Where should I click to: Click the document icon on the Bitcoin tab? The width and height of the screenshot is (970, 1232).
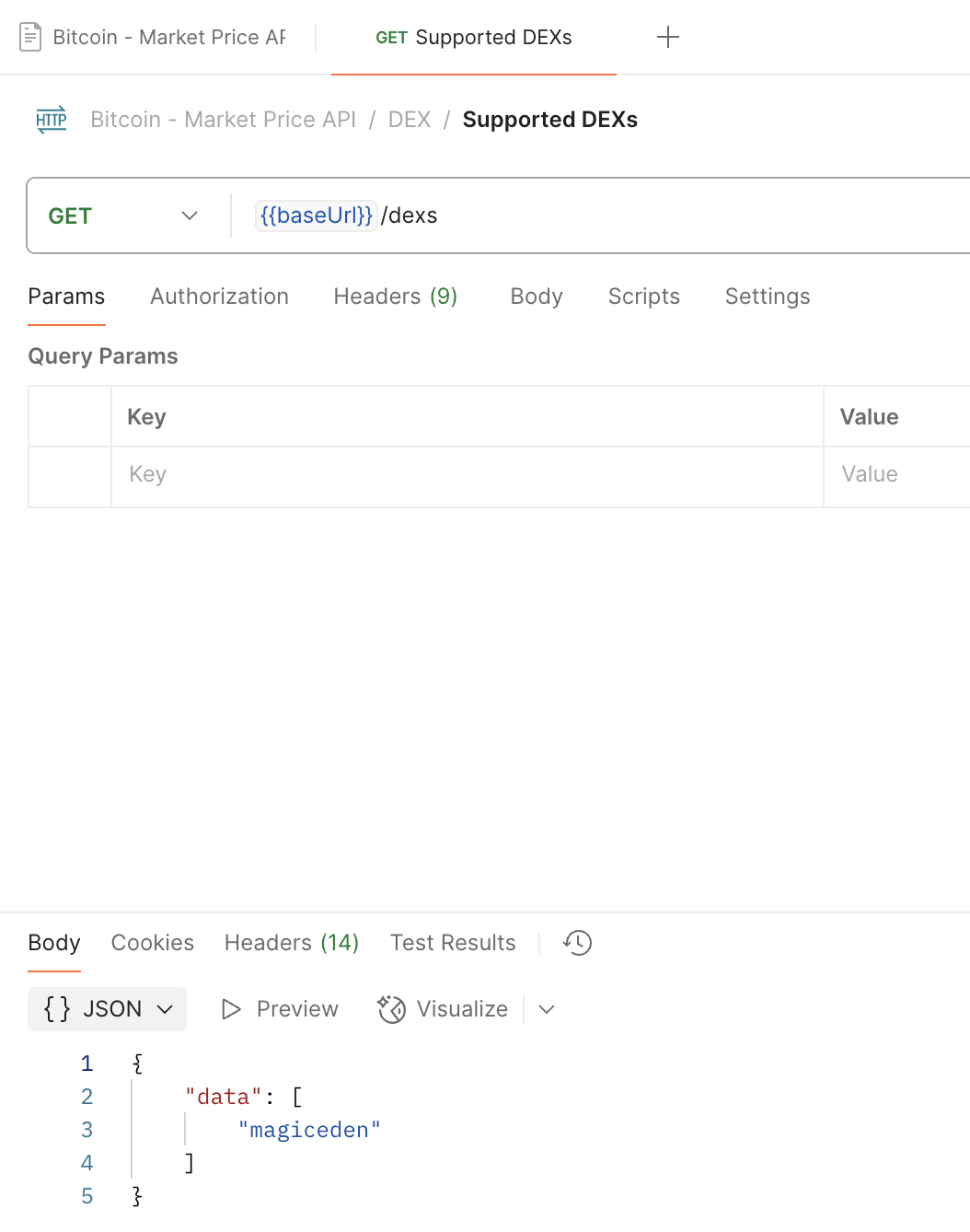30,37
